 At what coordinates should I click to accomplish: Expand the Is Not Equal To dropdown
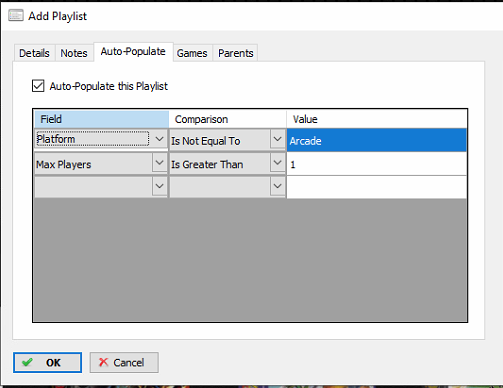277,139
